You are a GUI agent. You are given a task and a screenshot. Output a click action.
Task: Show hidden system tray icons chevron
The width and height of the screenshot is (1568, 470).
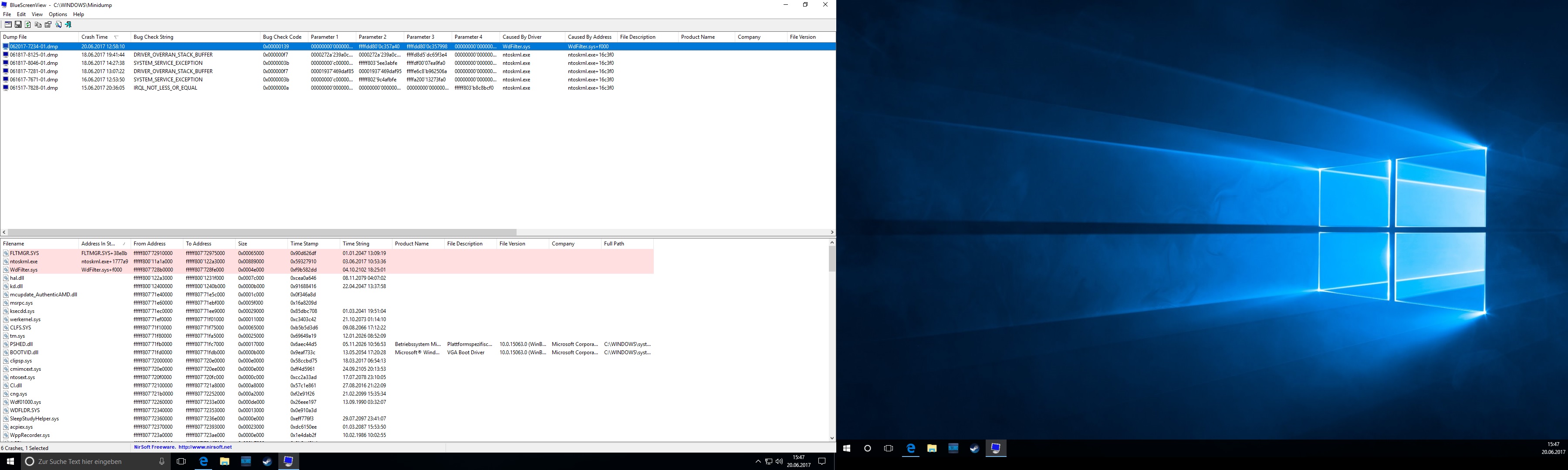point(758,461)
